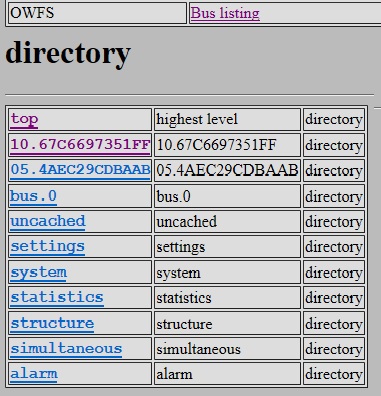This screenshot has height=396, width=381.
Task: Open the alarm directory link
Action: pyautogui.click(x=34, y=374)
